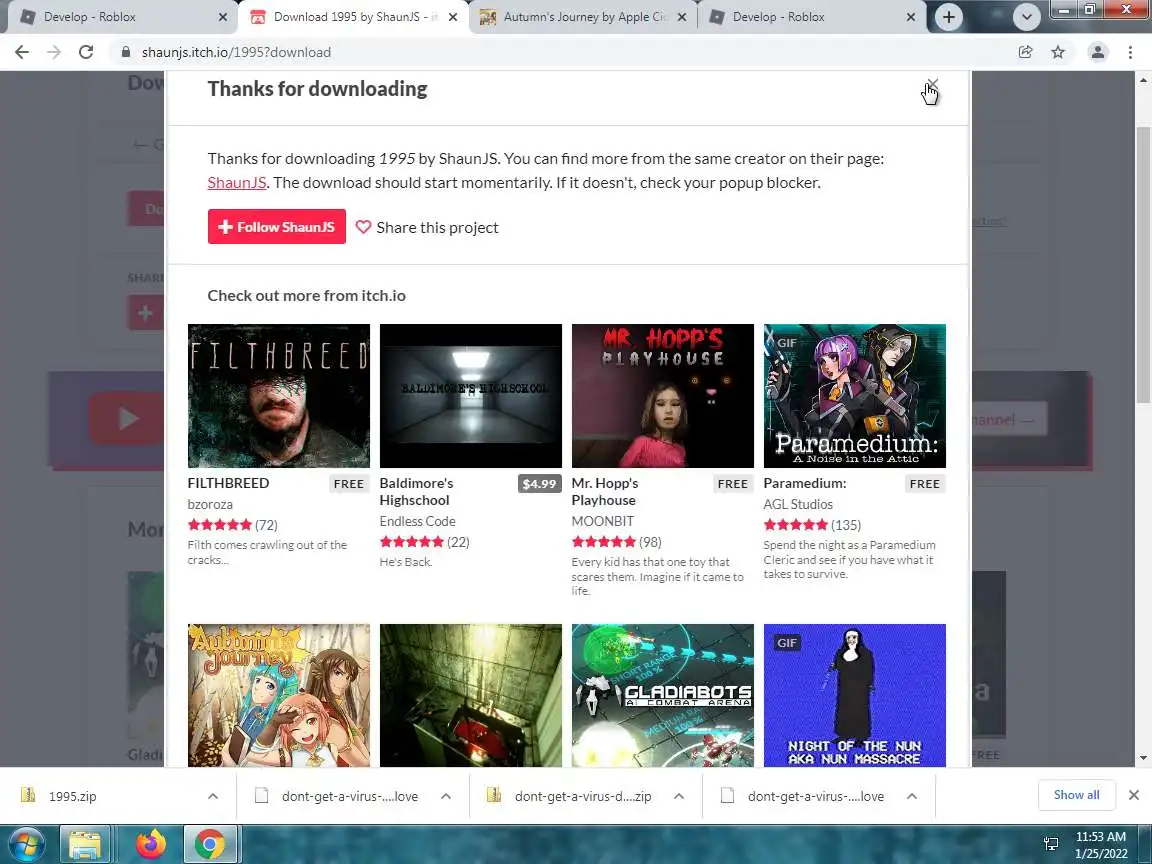Screen dimensions: 1152x864
Task: Click the Paramedium: title link
Action: 804,483
